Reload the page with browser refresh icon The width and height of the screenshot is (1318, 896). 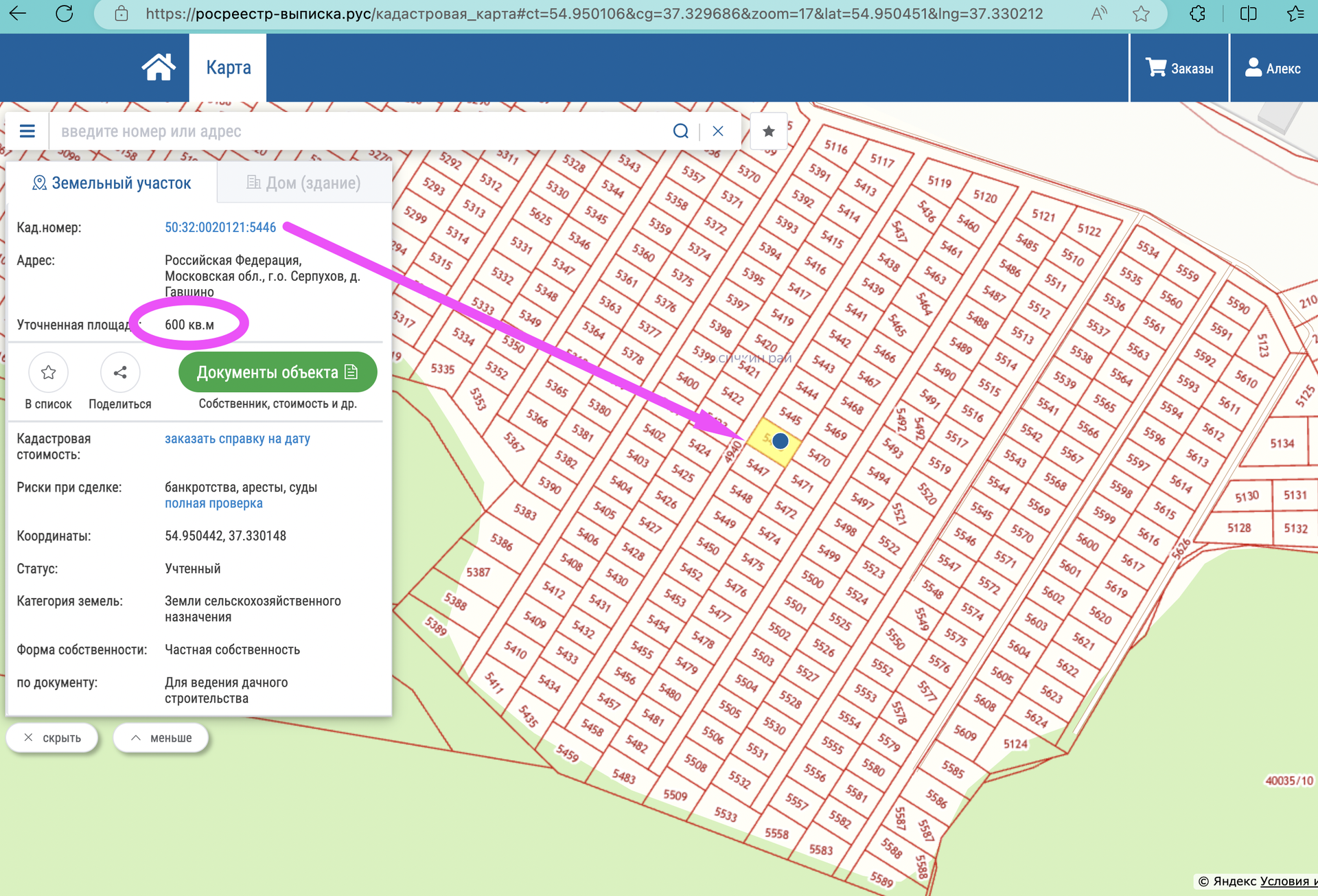coord(65,14)
